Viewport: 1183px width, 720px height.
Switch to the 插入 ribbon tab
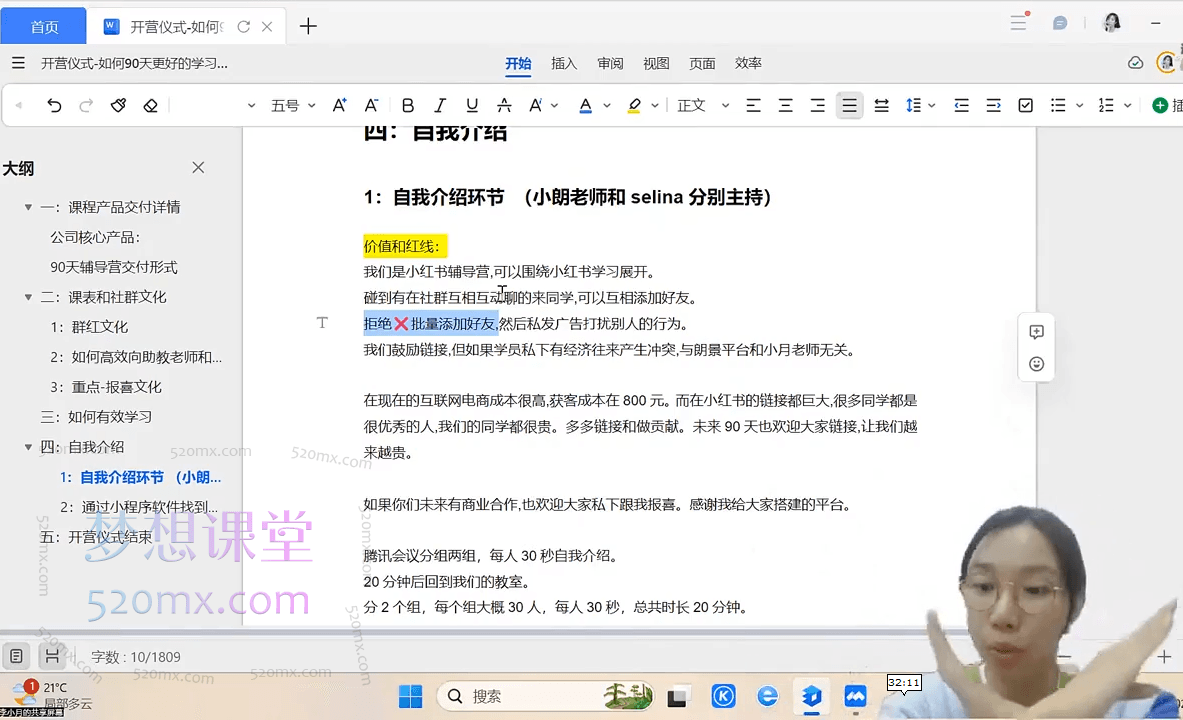coord(564,62)
